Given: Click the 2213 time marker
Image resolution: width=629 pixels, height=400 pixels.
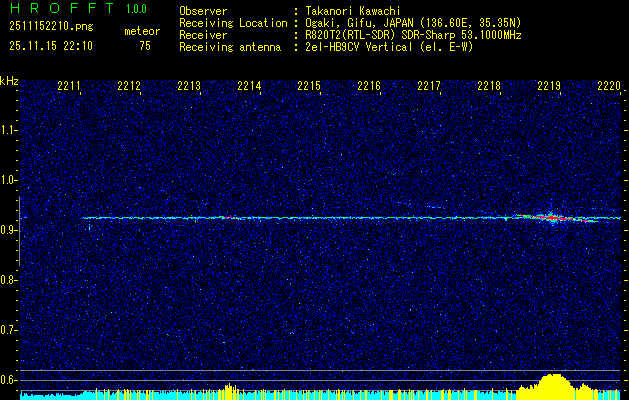Looking at the screenshot, I should (189, 86).
